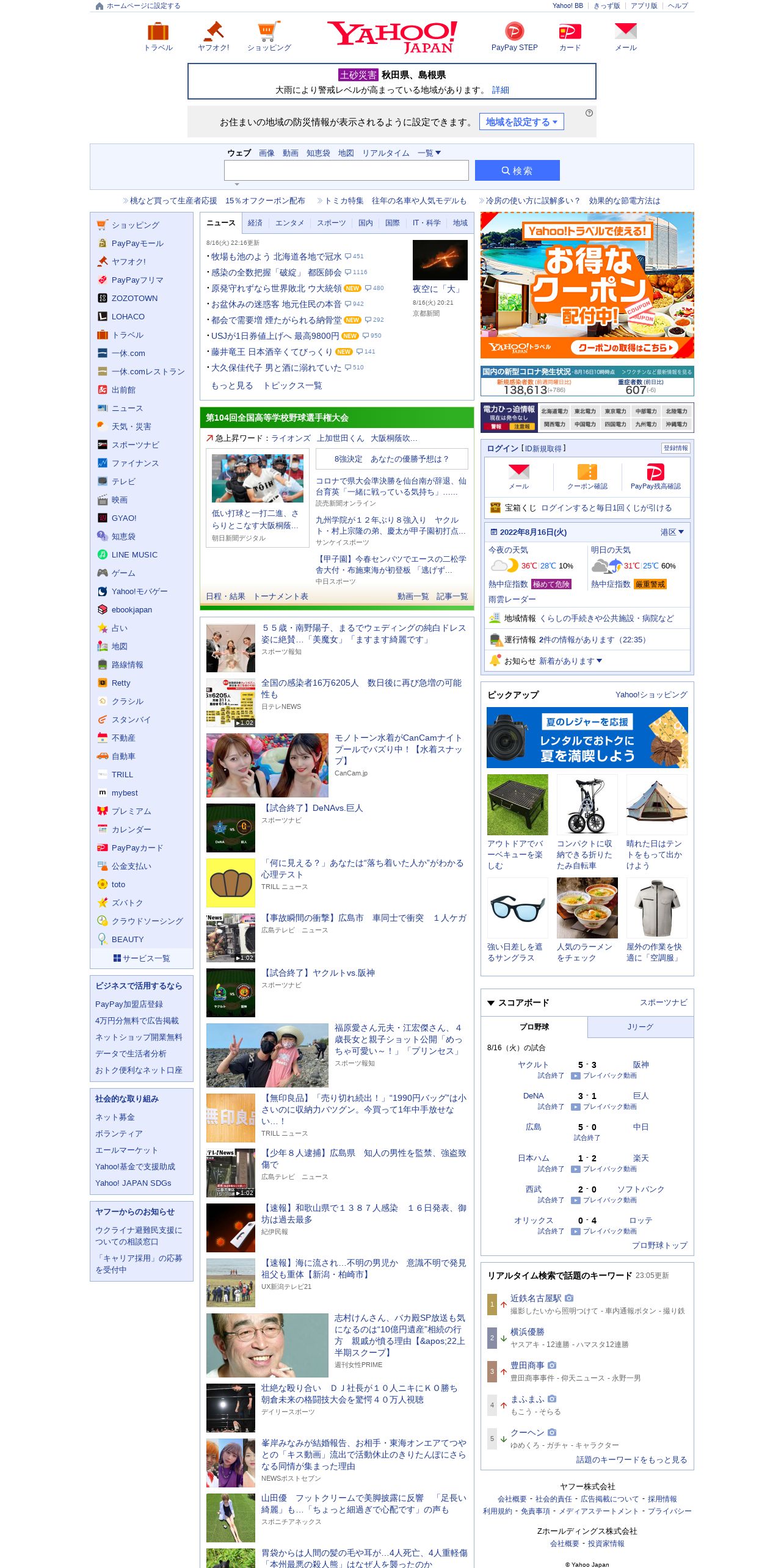The height and width of the screenshot is (1568, 784).
Task: Open the 夏のレジャーを応援 camera rental banner
Action: (587, 737)
